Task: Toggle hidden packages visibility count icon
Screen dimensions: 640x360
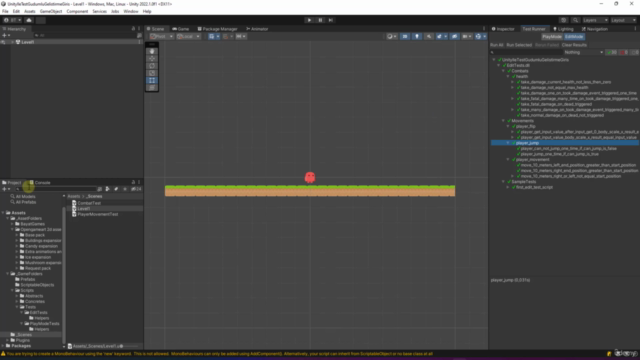Action: (136, 189)
